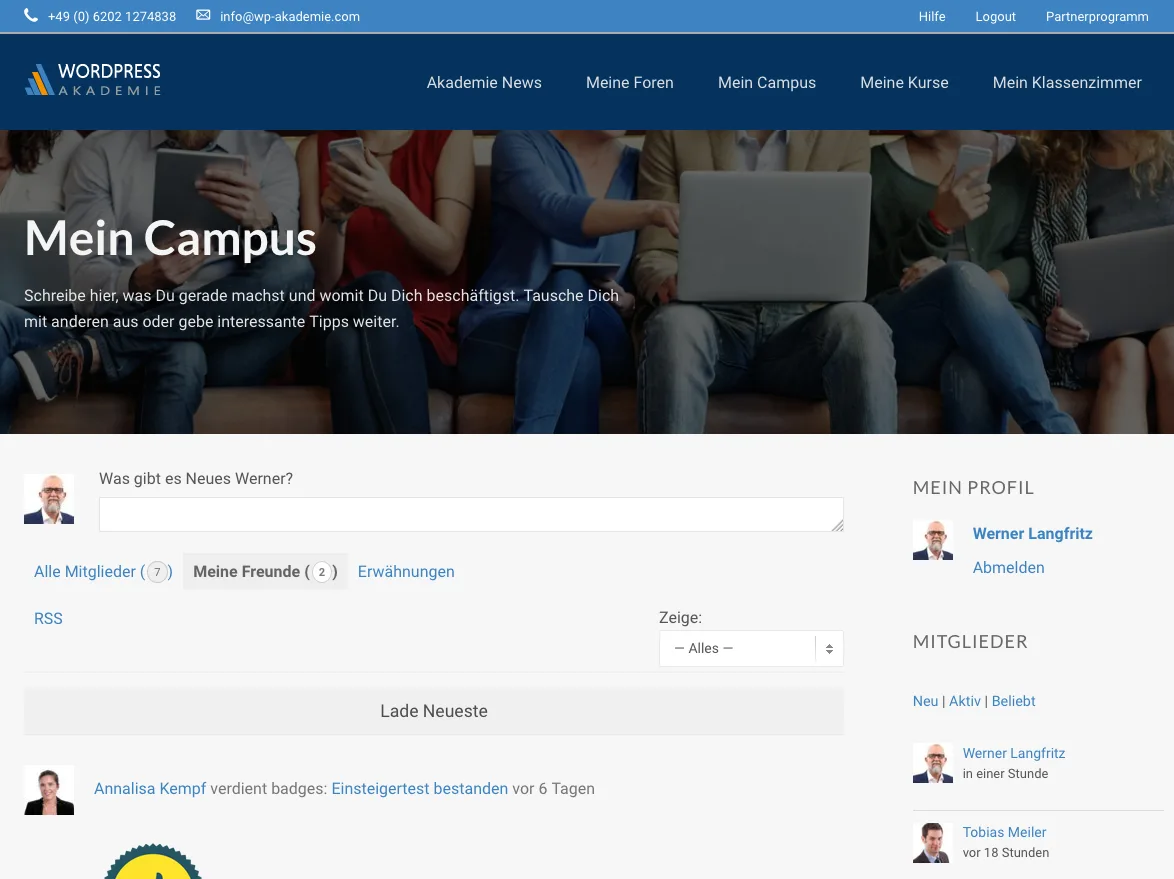Open Akademie News menu

(484, 82)
